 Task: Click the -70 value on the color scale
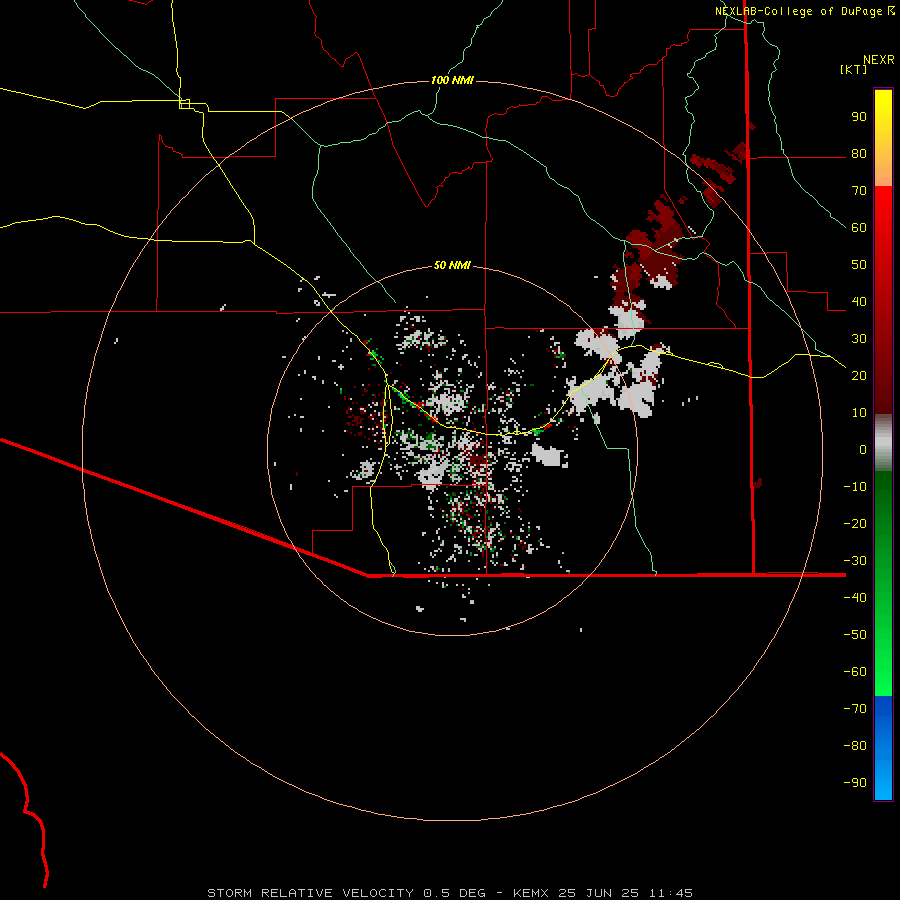tap(855, 709)
